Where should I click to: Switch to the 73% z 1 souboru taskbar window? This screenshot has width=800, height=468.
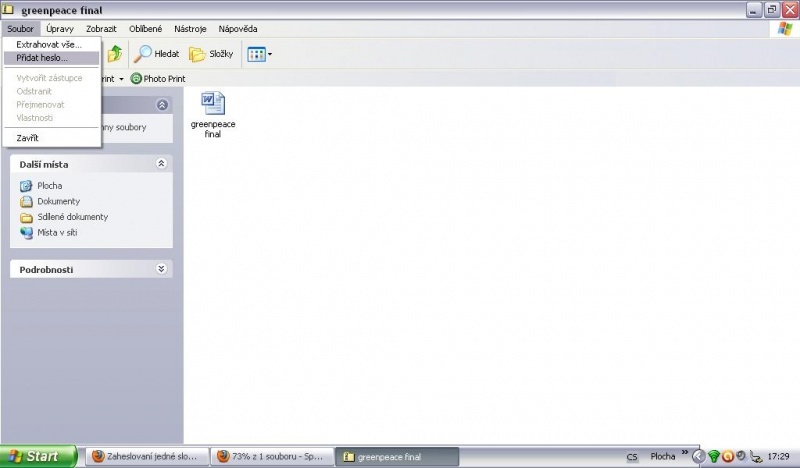(269, 457)
